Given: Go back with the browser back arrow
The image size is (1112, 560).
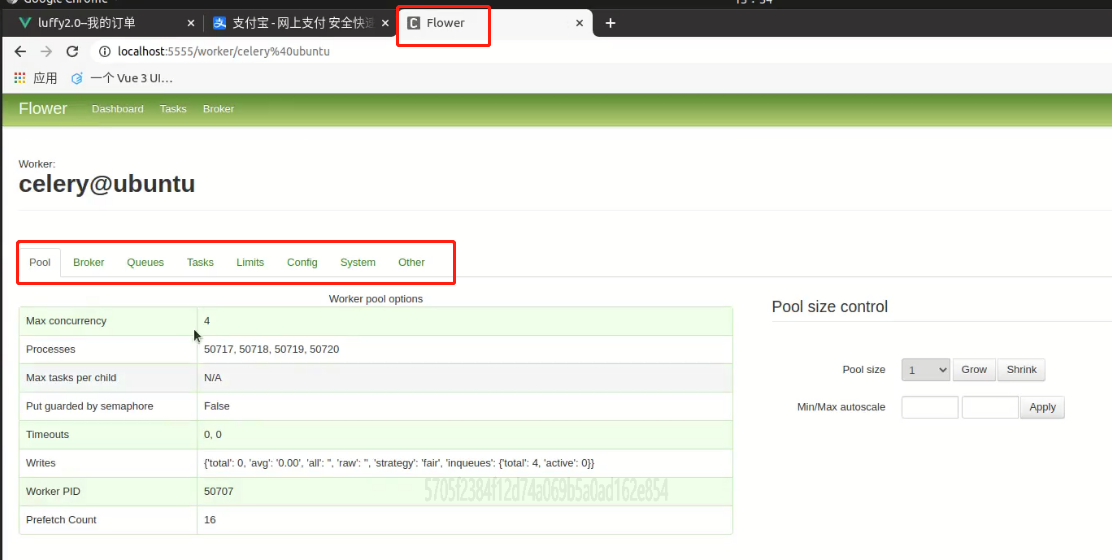Looking at the screenshot, I should point(20,51).
